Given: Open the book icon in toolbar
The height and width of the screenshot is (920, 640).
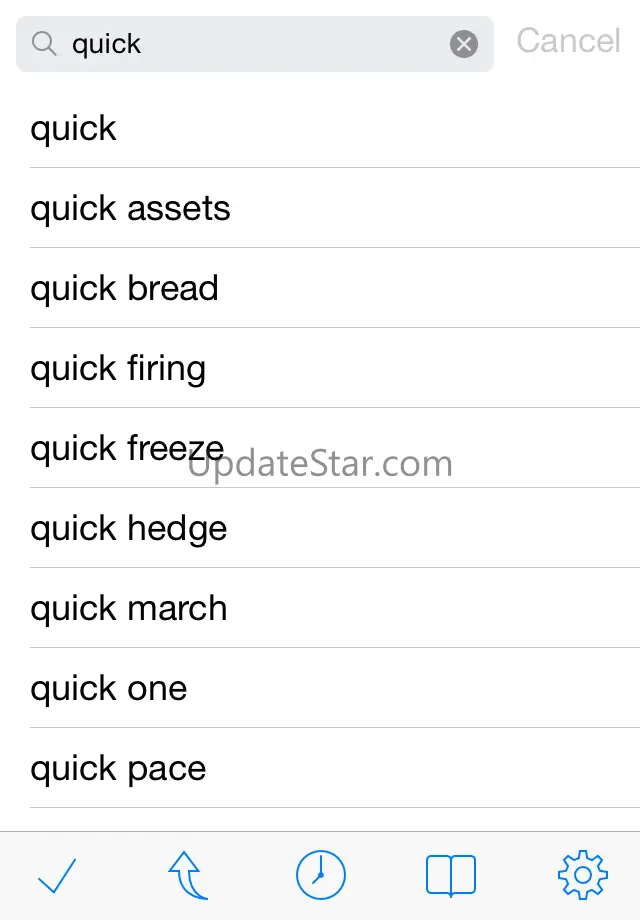Looking at the screenshot, I should coord(450,877).
